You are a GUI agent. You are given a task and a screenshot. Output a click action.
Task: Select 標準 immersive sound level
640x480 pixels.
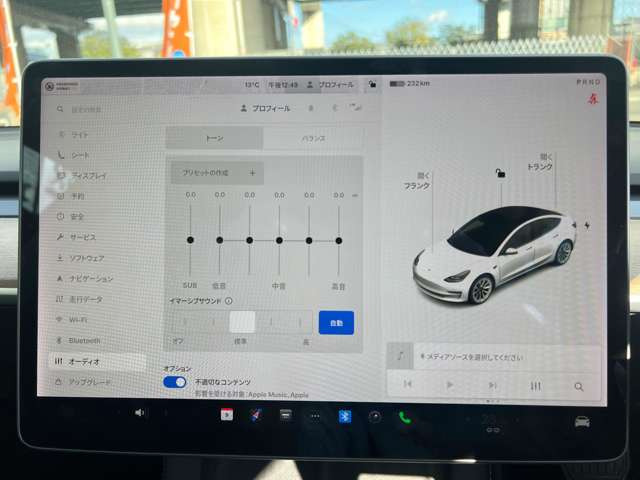[242, 322]
